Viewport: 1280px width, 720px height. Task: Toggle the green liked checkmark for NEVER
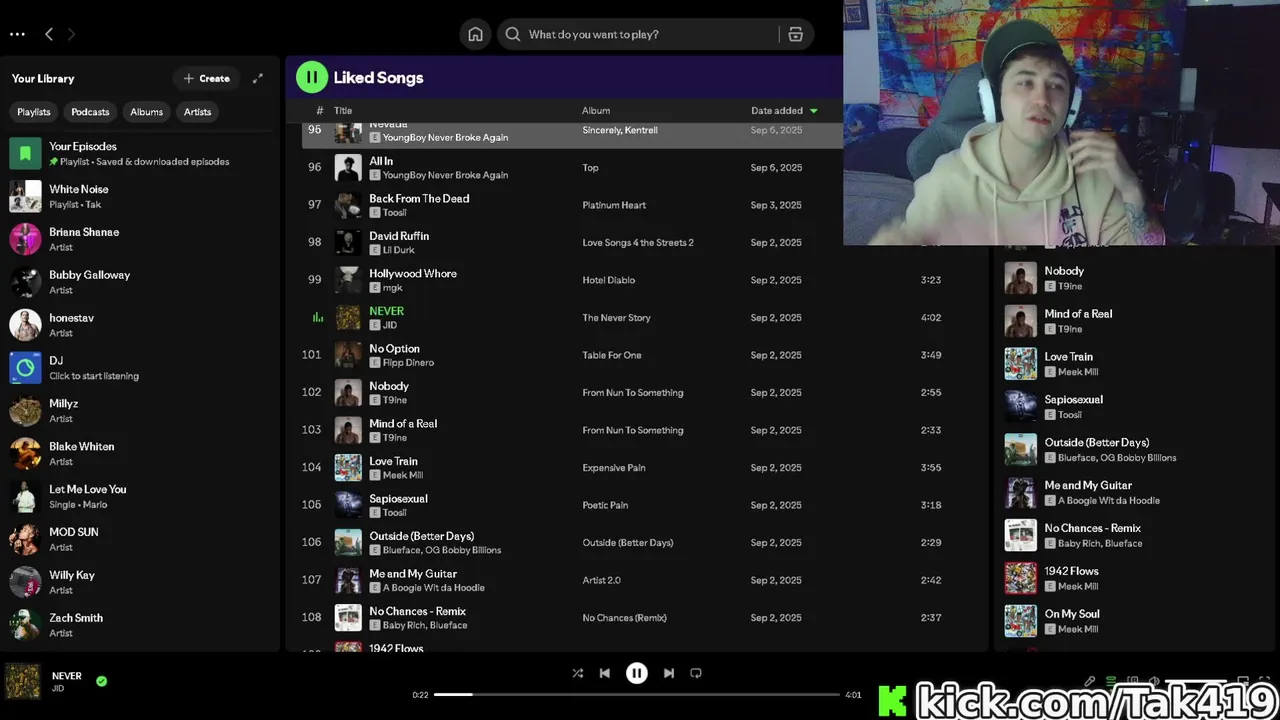tap(101, 681)
